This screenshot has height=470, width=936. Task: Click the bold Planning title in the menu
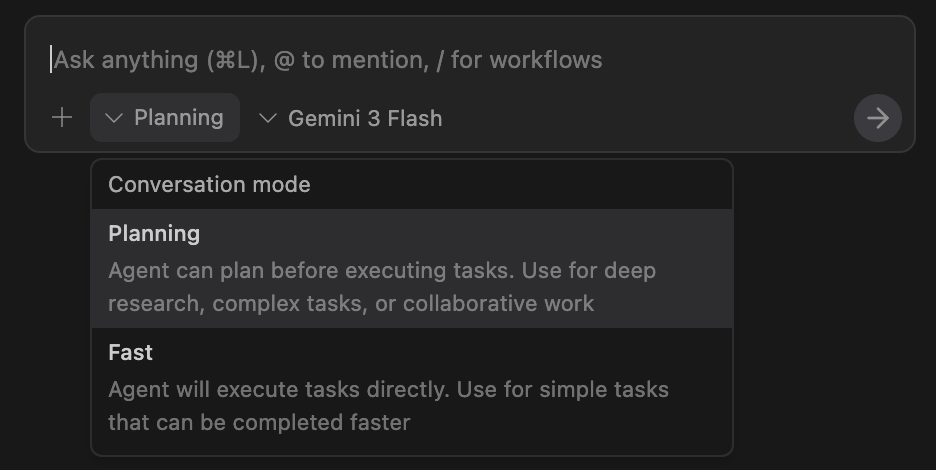point(154,234)
